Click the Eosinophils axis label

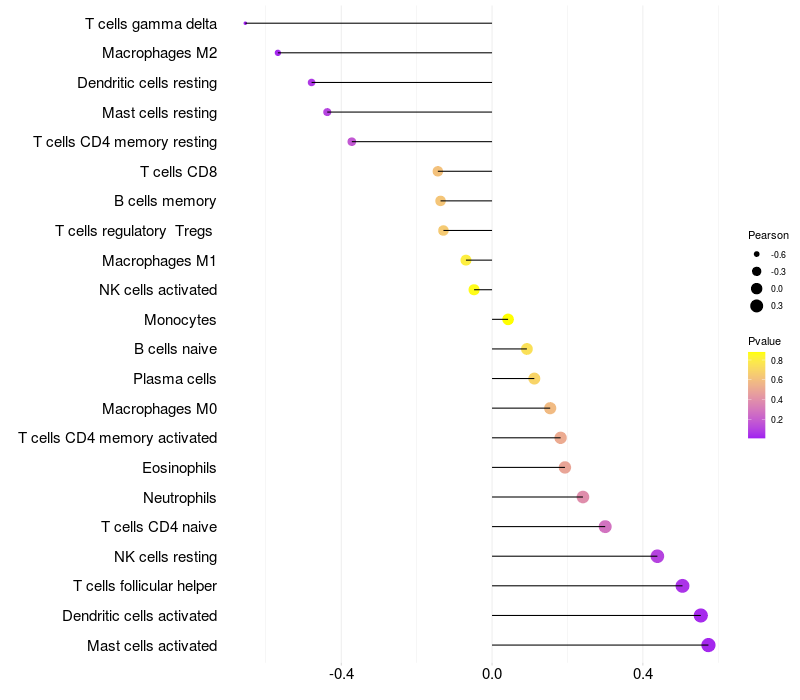(179, 468)
